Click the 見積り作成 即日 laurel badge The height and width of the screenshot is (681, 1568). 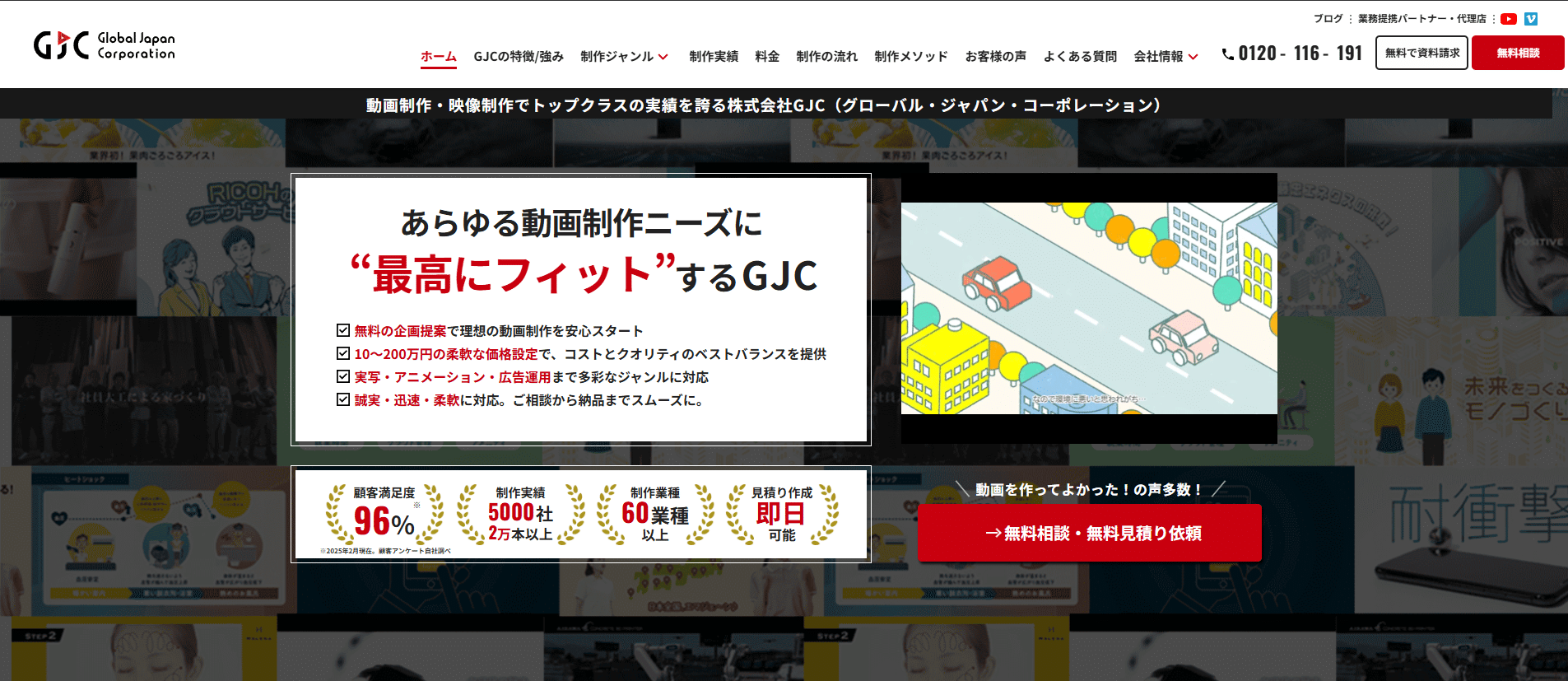pyautogui.click(x=782, y=515)
